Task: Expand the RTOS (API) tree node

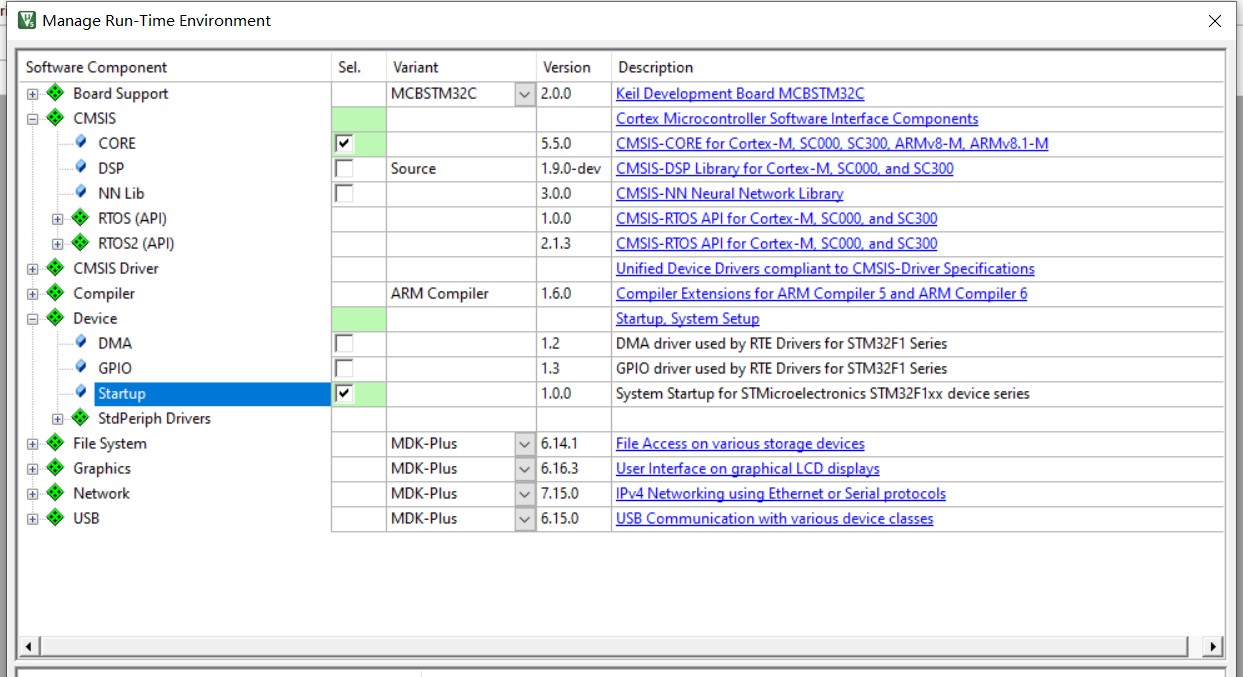Action: pyautogui.click(x=58, y=219)
